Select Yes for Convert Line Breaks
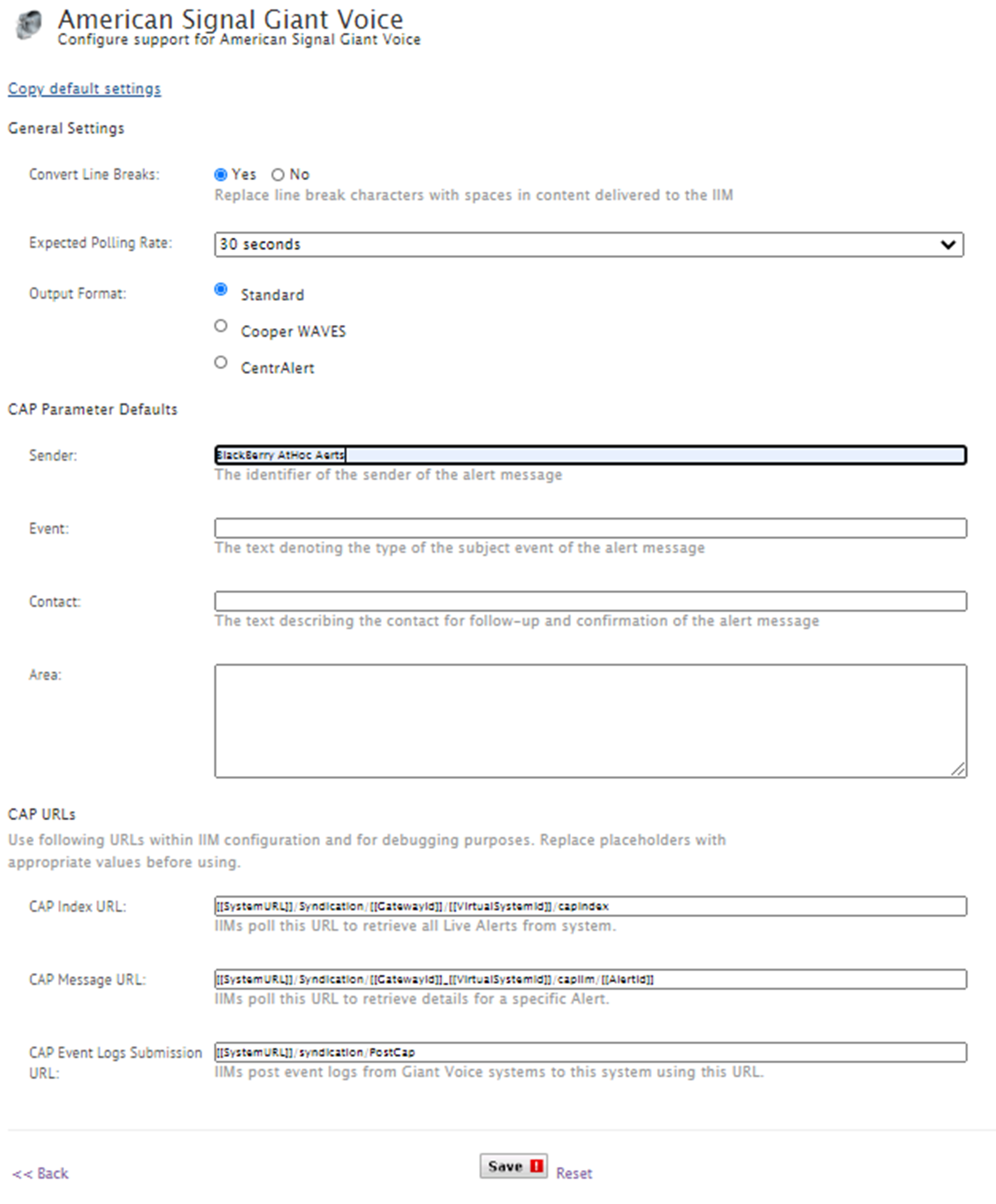996x1204 pixels. pyautogui.click(x=220, y=175)
